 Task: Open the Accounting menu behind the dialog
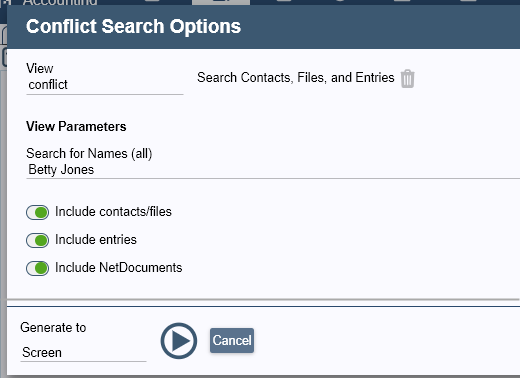(x=60, y=3)
